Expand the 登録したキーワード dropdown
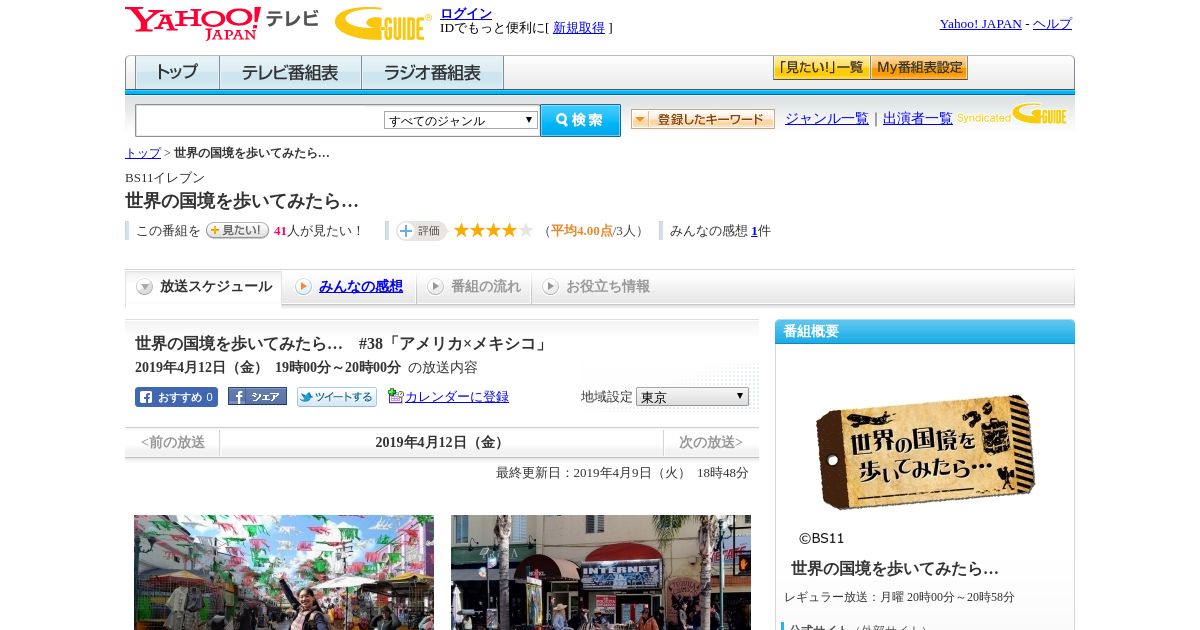The height and width of the screenshot is (630, 1200). 703,119
